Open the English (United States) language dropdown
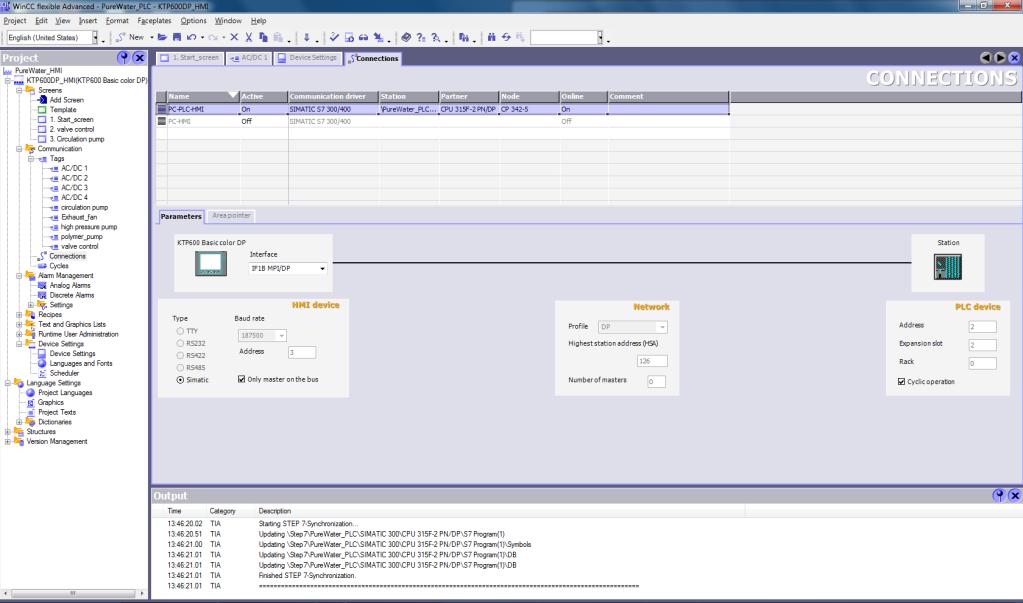This screenshot has height=603, width=1023. [x=94, y=38]
